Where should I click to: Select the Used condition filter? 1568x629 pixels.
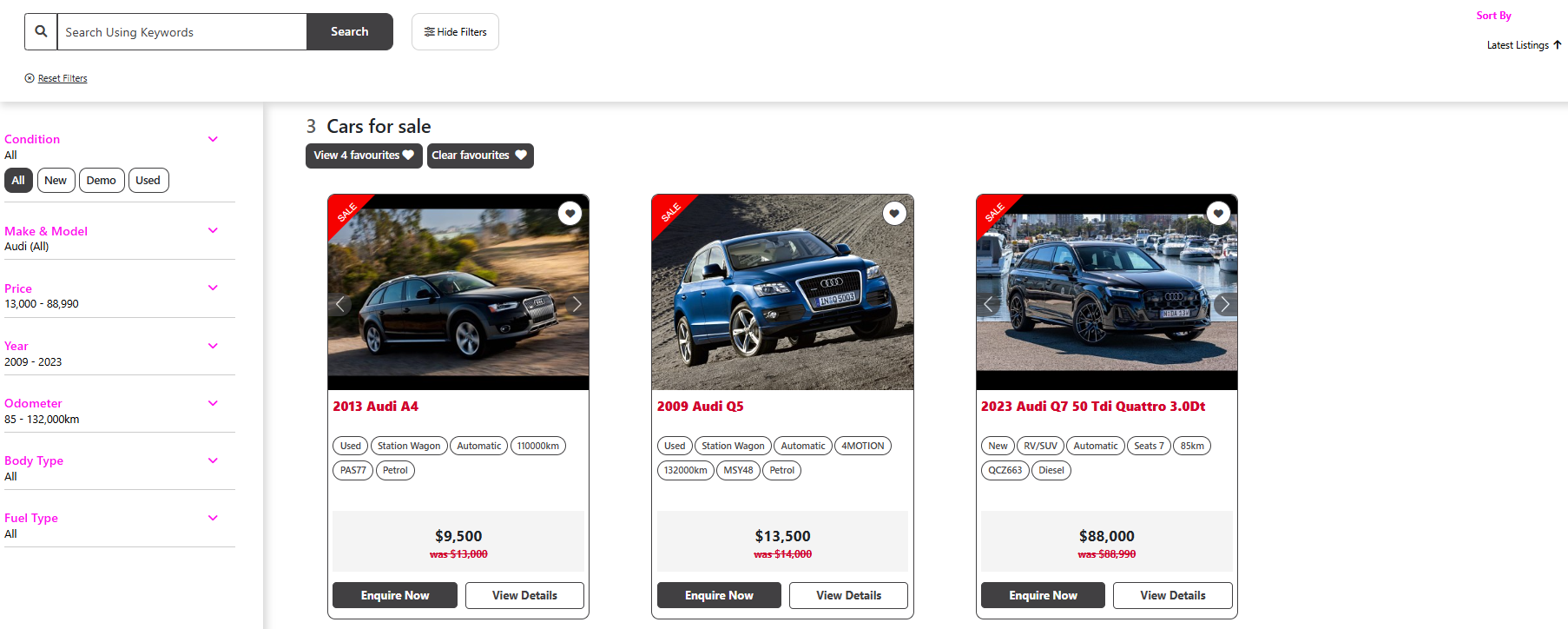click(148, 181)
